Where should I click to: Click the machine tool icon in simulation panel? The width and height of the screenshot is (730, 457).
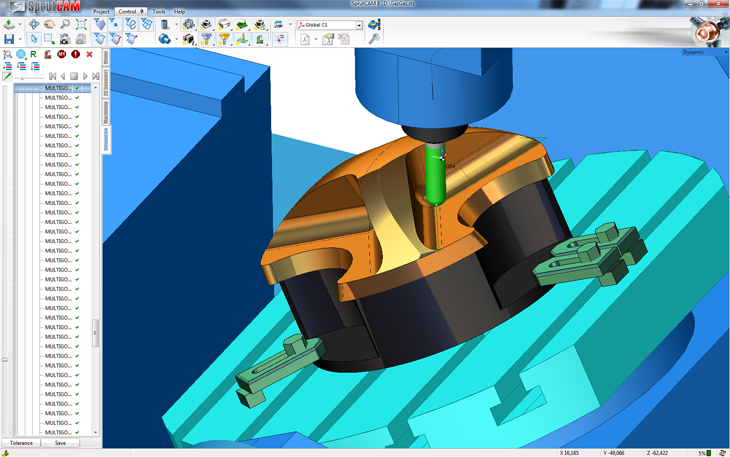pyautogui.click(x=47, y=54)
